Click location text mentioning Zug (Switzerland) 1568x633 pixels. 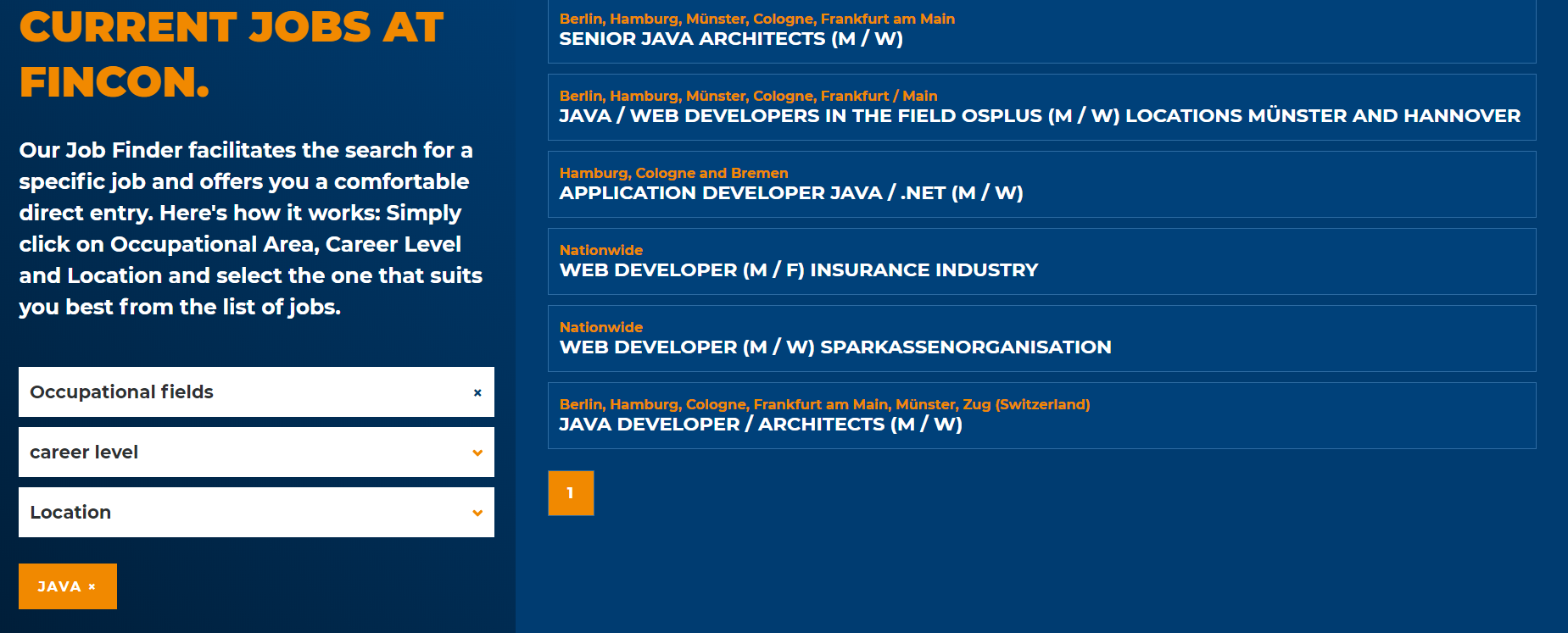tap(824, 404)
